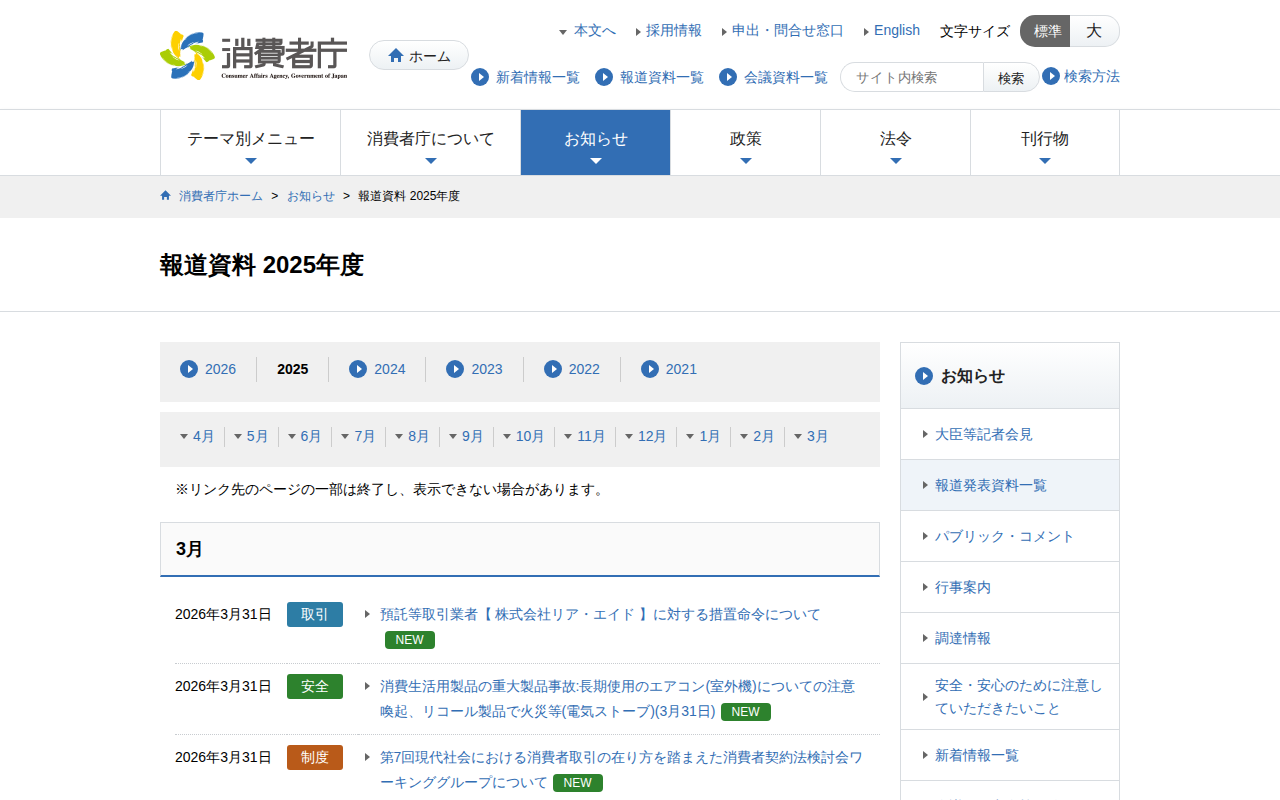Click the Consumer Affairs Agency logo
This screenshot has width=1280, height=800.
[x=254, y=55]
